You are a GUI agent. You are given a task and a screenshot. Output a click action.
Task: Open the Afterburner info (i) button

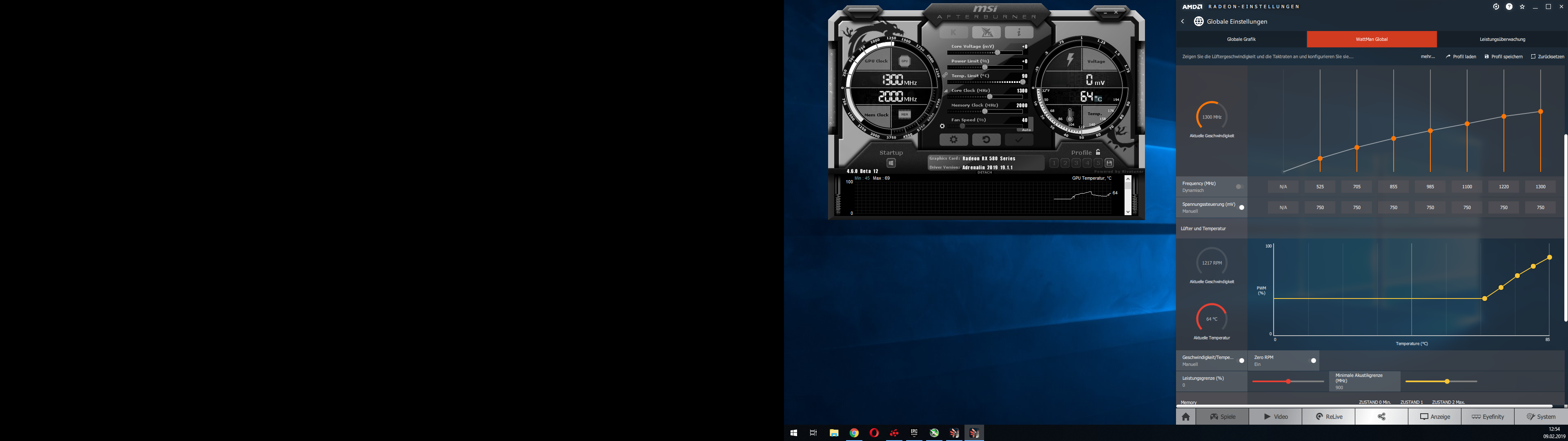[1018, 32]
